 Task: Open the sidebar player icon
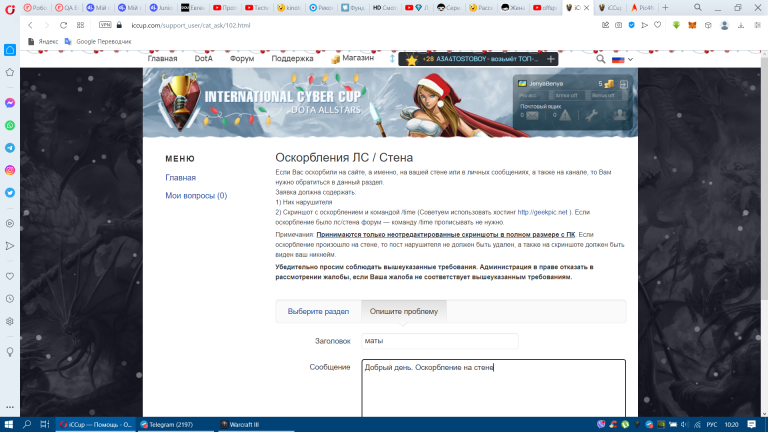point(10,223)
